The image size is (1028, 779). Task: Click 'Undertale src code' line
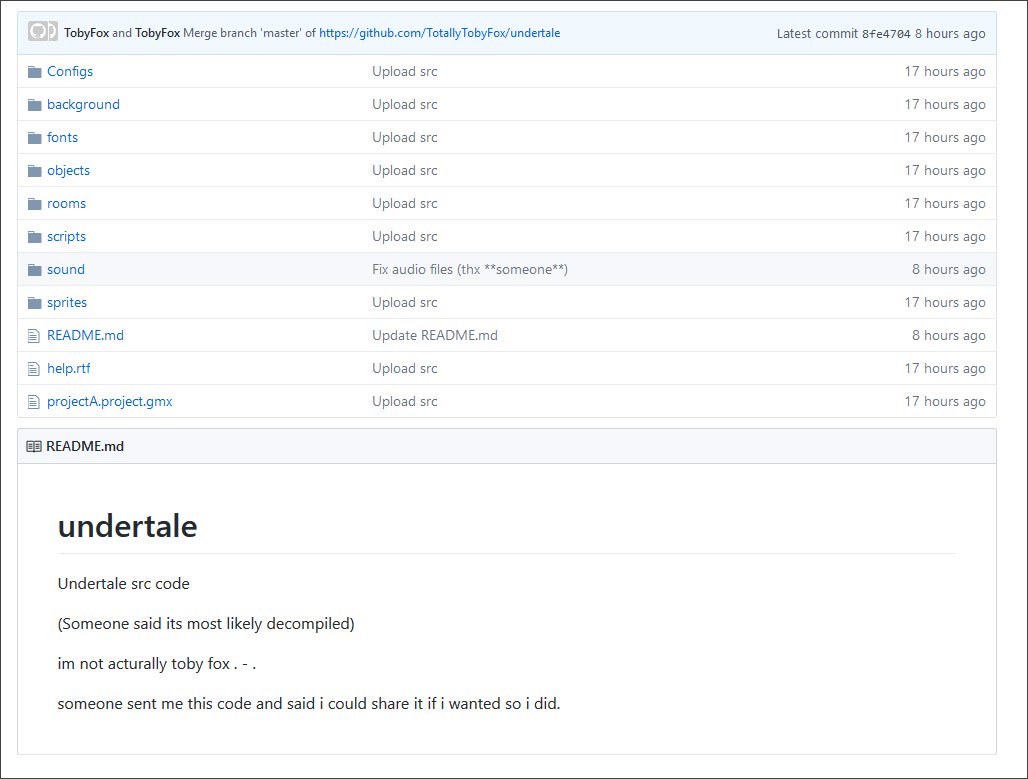tap(123, 584)
